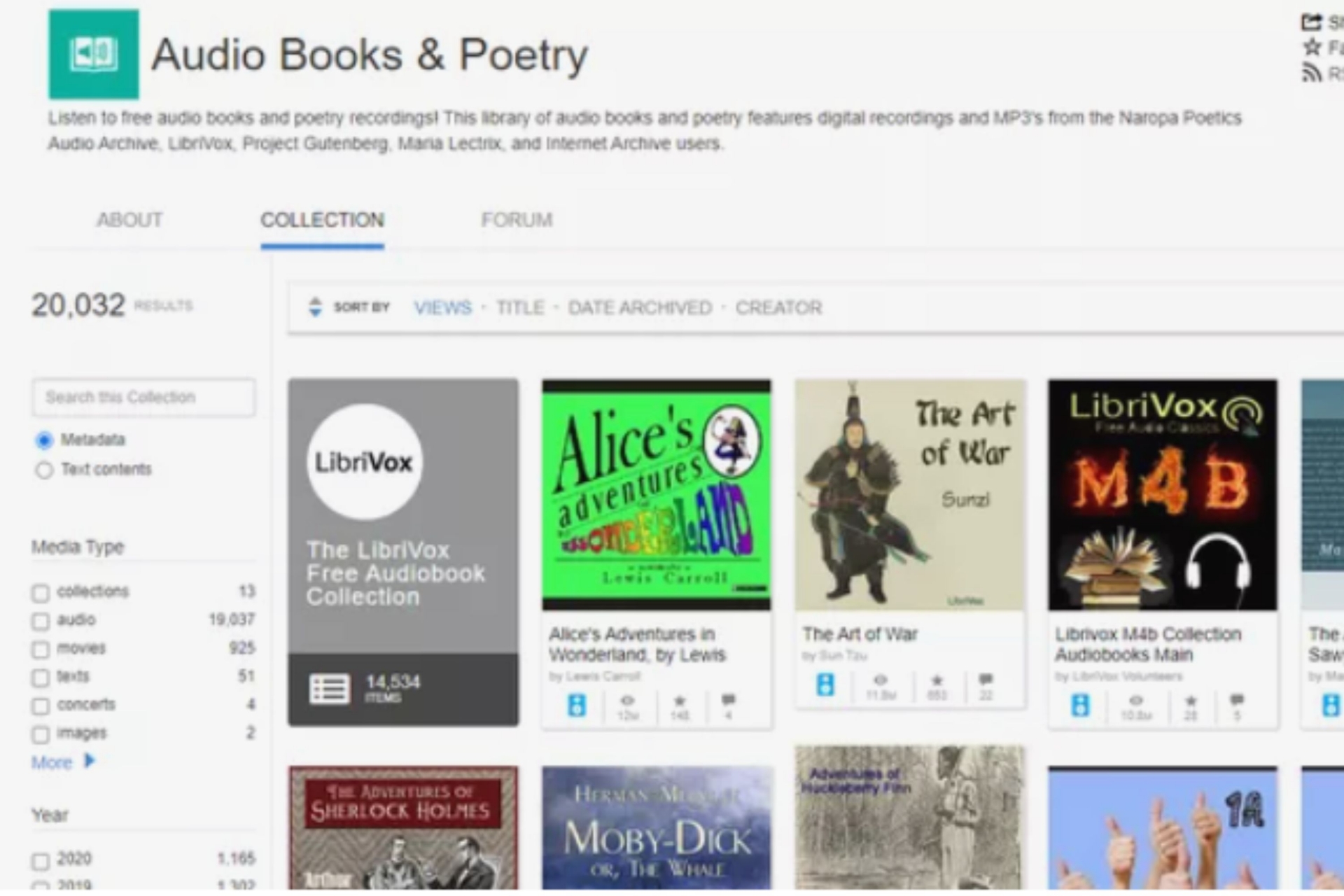Click the RSS feed icon
The image size is (1344, 896).
coord(1311,73)
